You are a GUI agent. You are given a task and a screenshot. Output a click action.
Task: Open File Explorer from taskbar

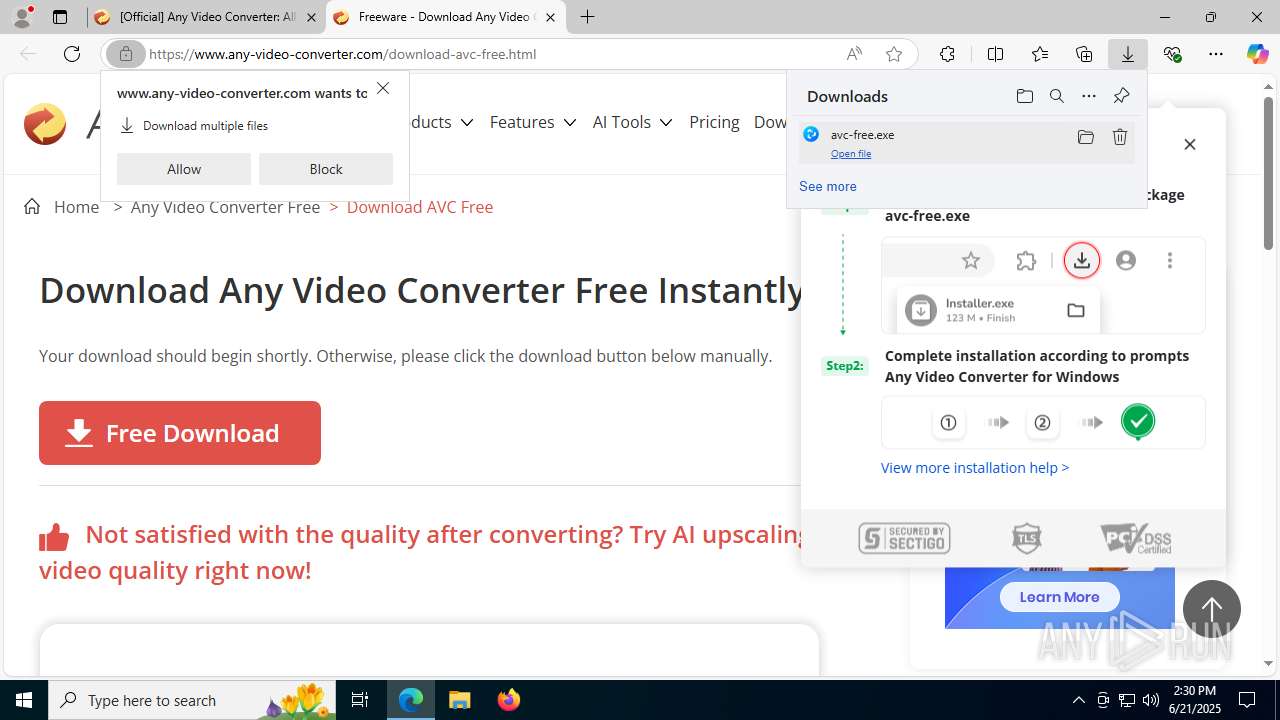point(459,700)
